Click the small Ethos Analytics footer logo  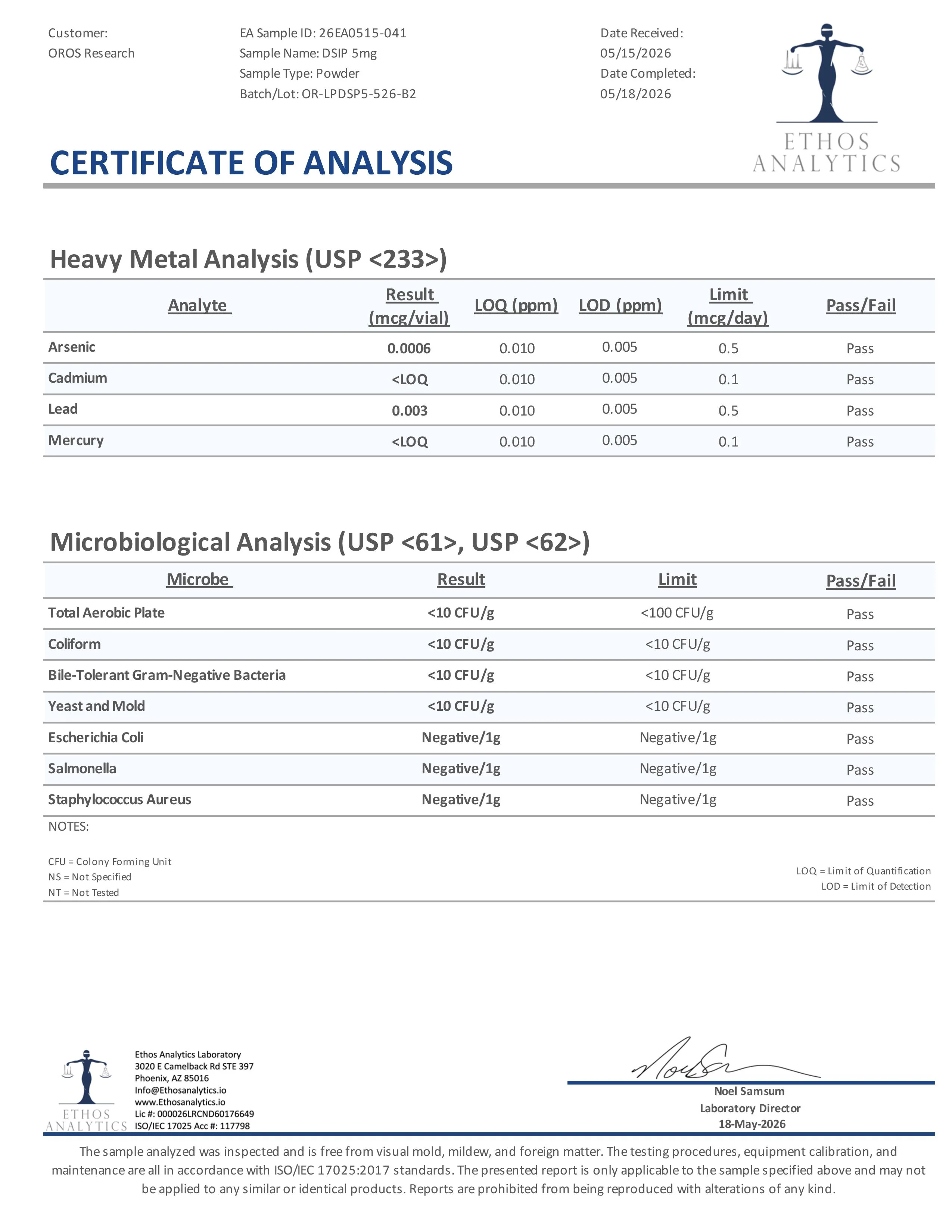[x=86, y=1091]
